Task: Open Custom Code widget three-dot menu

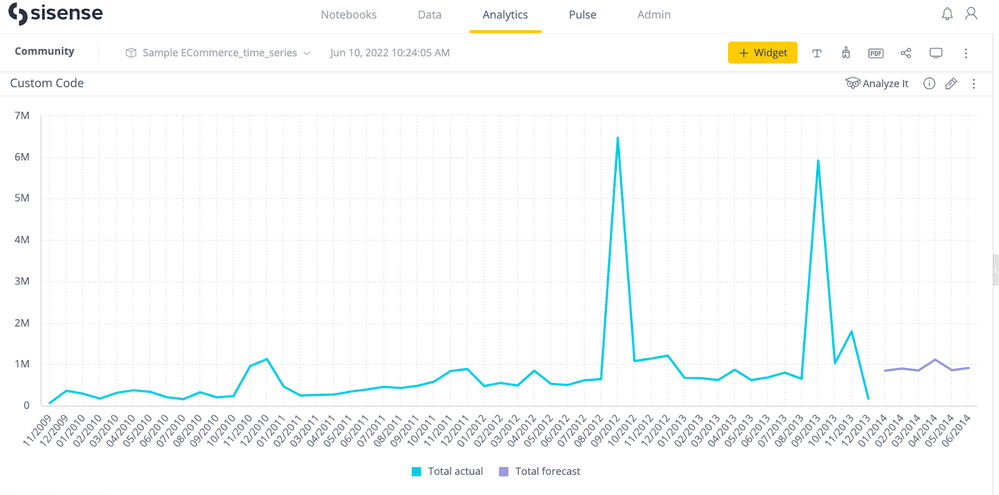Action: pyautogui.click(x=974, y=84)
